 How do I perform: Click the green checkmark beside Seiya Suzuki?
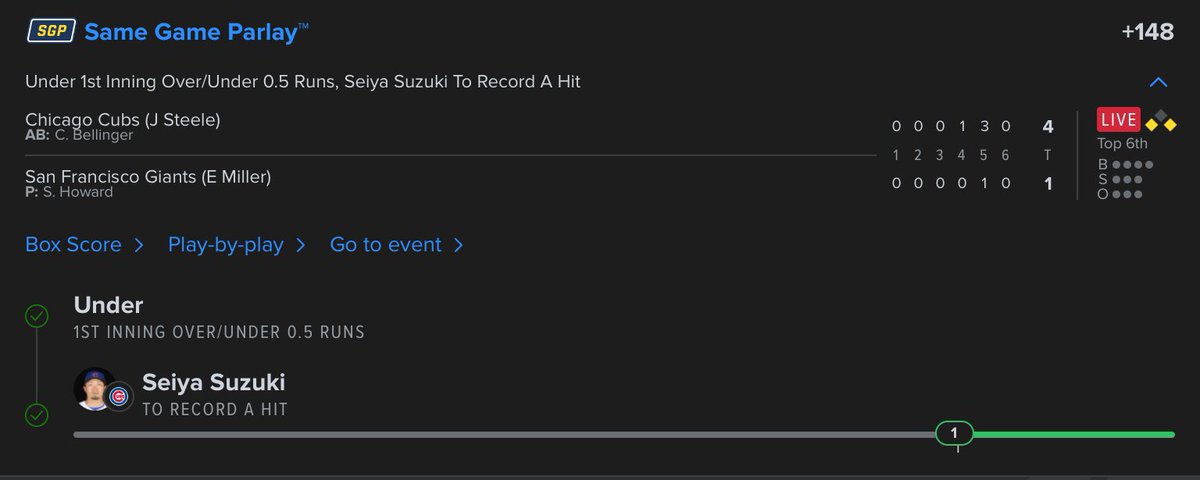(x=37, y=414)
